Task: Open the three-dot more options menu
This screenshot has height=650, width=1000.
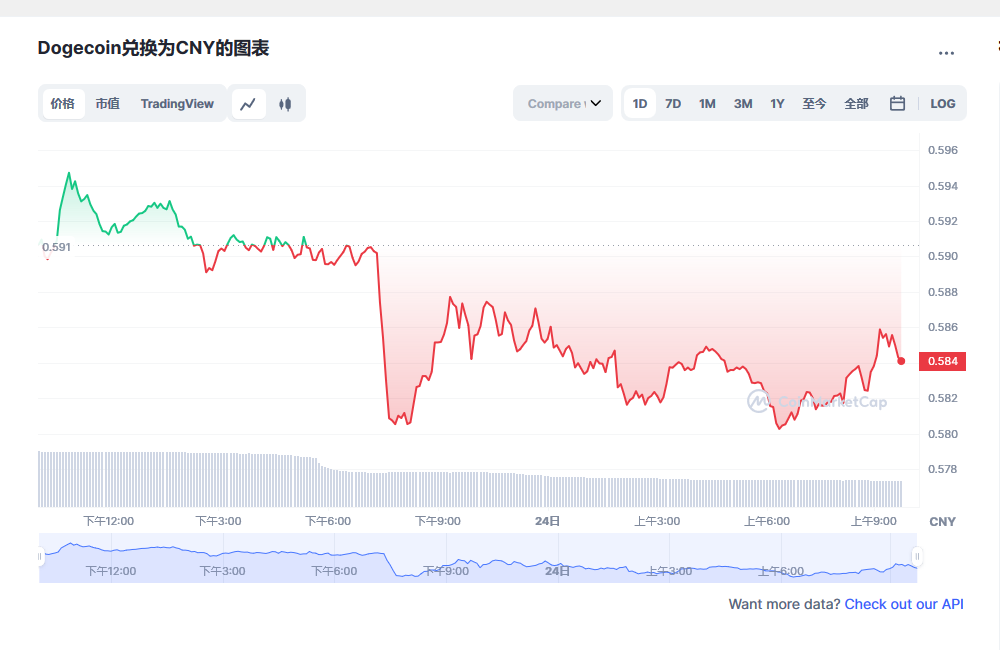Action: (x=946, y=53)
